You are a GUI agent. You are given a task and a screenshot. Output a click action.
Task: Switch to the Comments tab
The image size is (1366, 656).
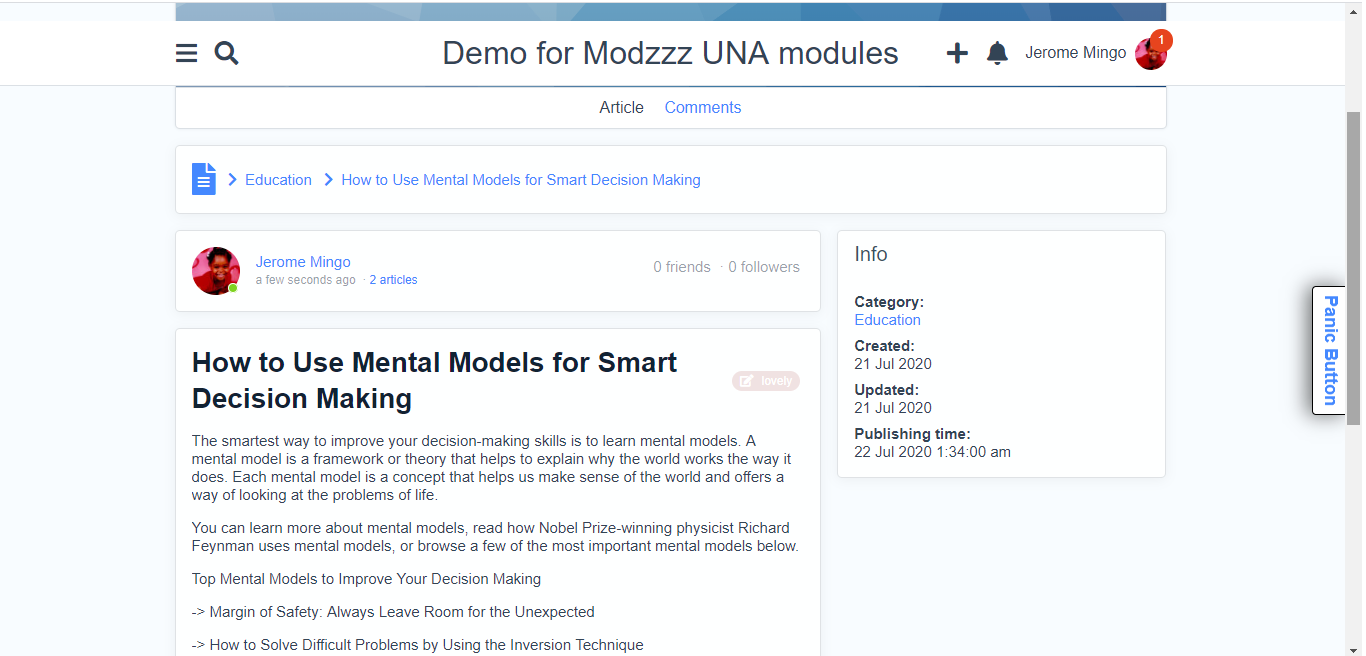[703, 107]
